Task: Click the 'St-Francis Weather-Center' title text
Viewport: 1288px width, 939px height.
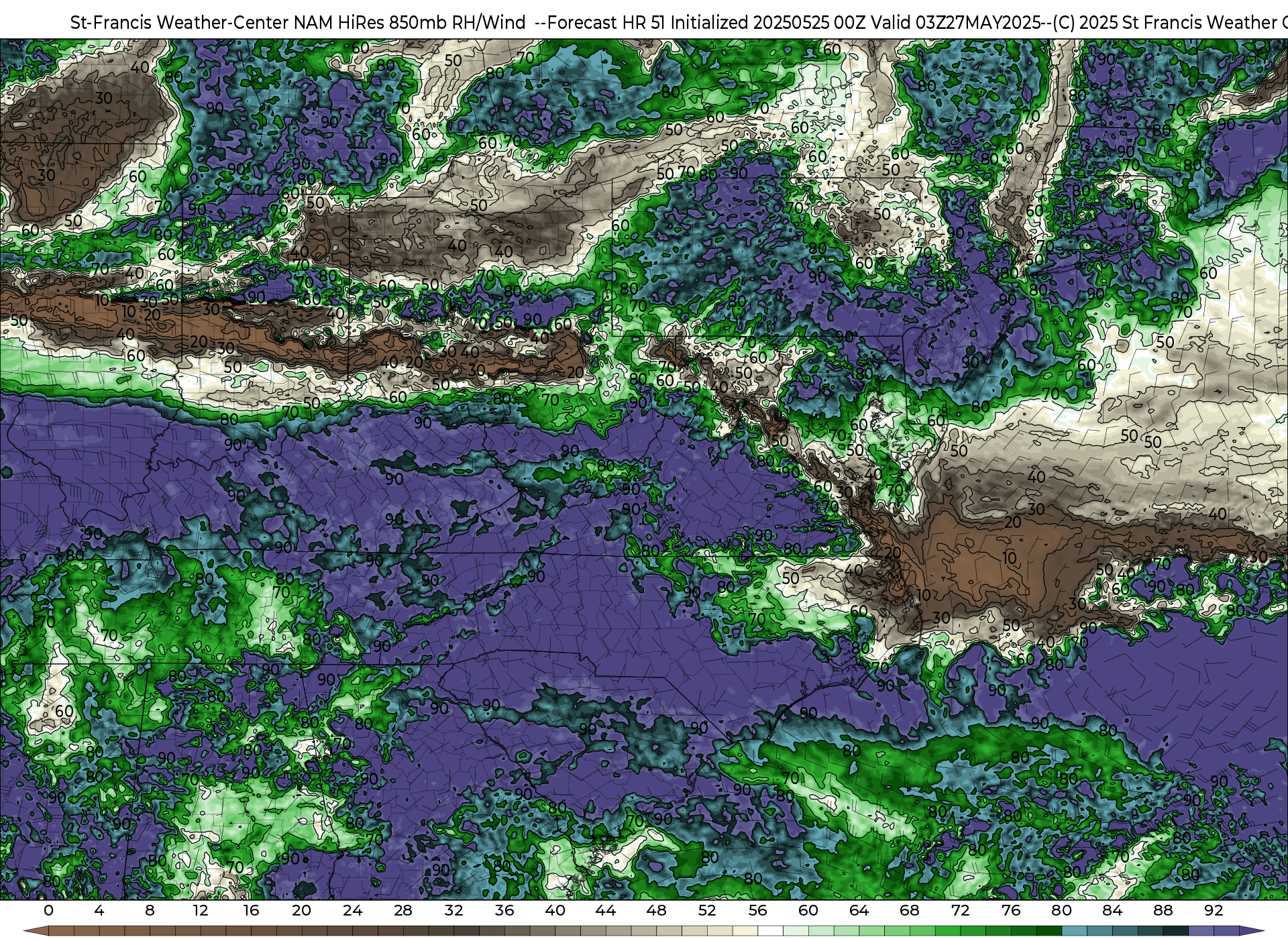Action: pyautogui.click(x=180, y=22)
